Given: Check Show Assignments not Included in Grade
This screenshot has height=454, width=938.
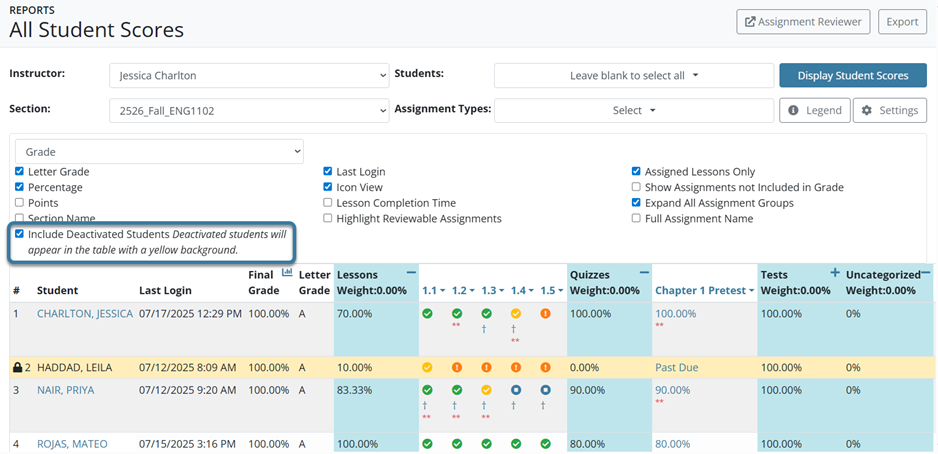Looking at the screenshot, I should 637,187.
